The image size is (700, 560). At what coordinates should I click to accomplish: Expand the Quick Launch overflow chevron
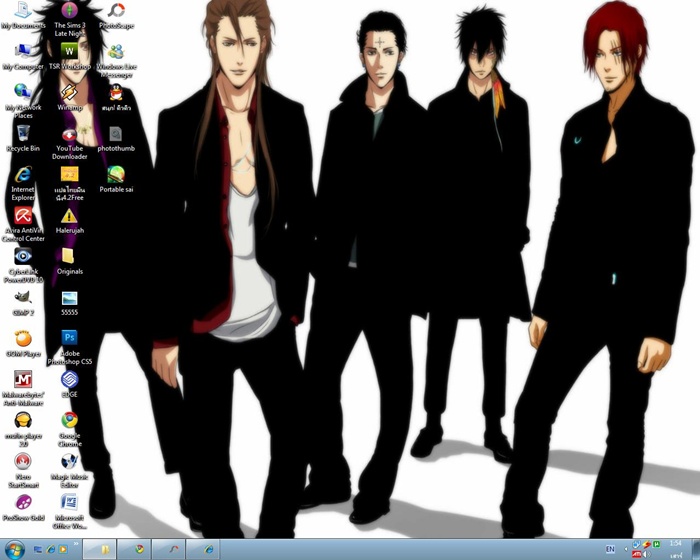76,544
